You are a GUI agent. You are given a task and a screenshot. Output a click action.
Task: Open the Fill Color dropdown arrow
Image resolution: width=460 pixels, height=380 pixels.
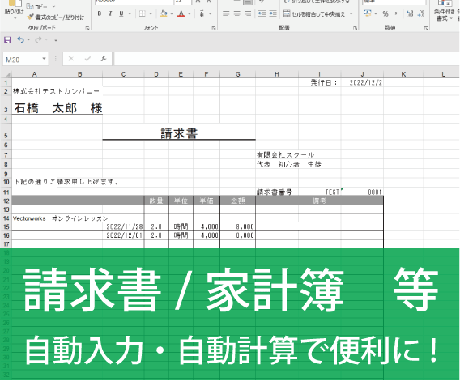click(x=172, y=14)
